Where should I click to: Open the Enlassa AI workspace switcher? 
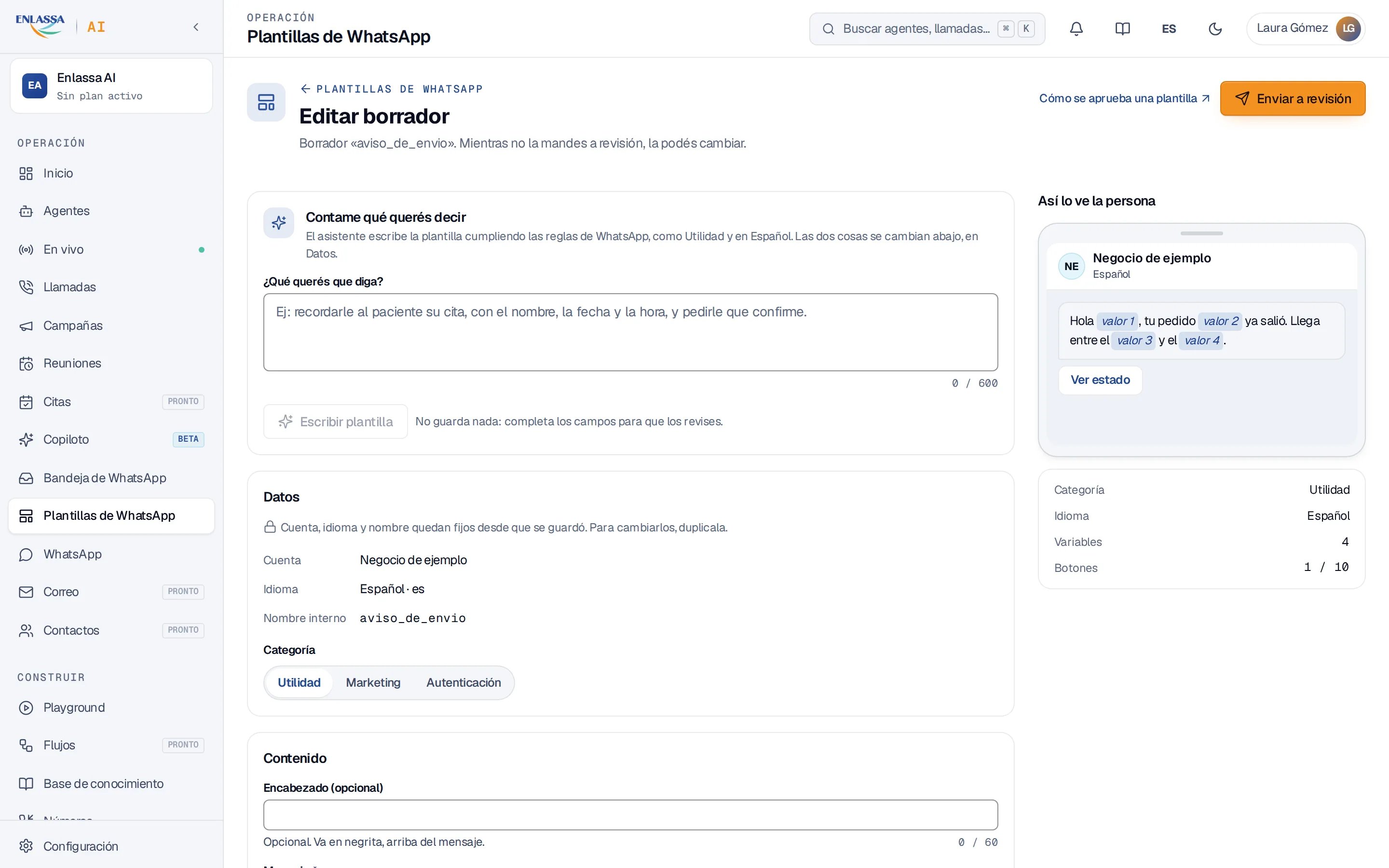coord(111,86)
